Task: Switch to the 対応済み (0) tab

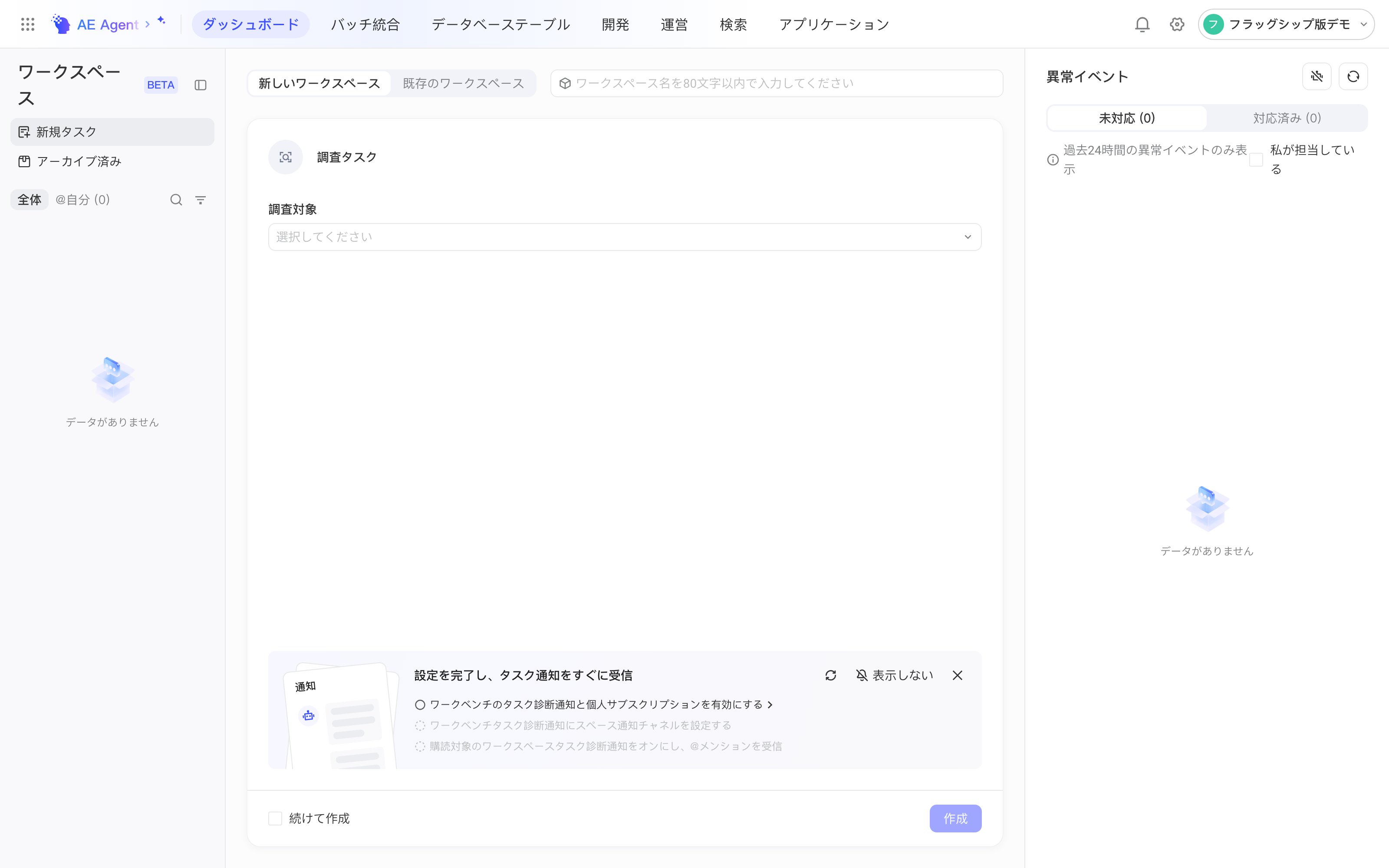Action: click(1287, 118)
